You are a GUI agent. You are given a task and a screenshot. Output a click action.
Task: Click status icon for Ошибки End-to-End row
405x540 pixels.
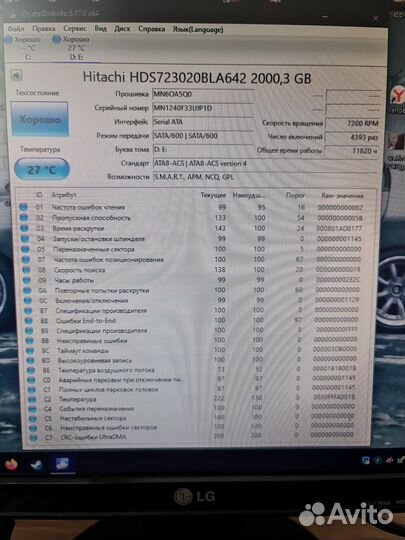[x=29, y=321]
